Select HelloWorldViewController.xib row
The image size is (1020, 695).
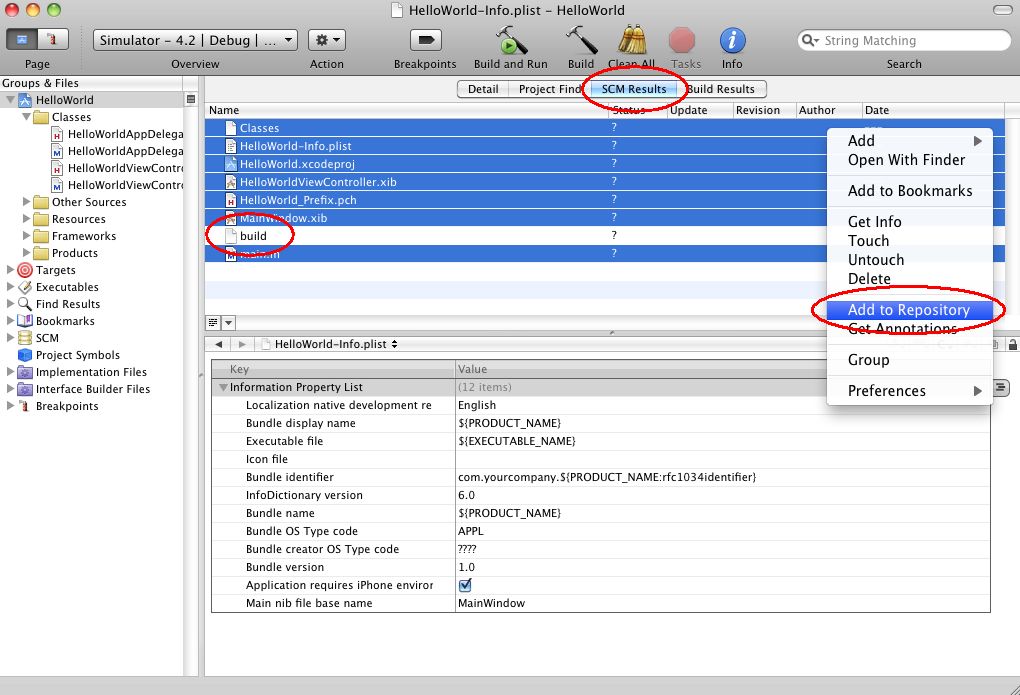pos(605,182)
